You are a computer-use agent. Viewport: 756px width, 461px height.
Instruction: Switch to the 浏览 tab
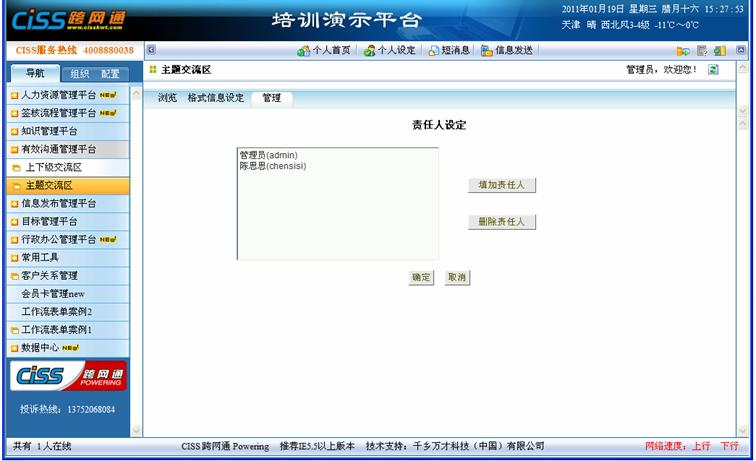(167, 98)
